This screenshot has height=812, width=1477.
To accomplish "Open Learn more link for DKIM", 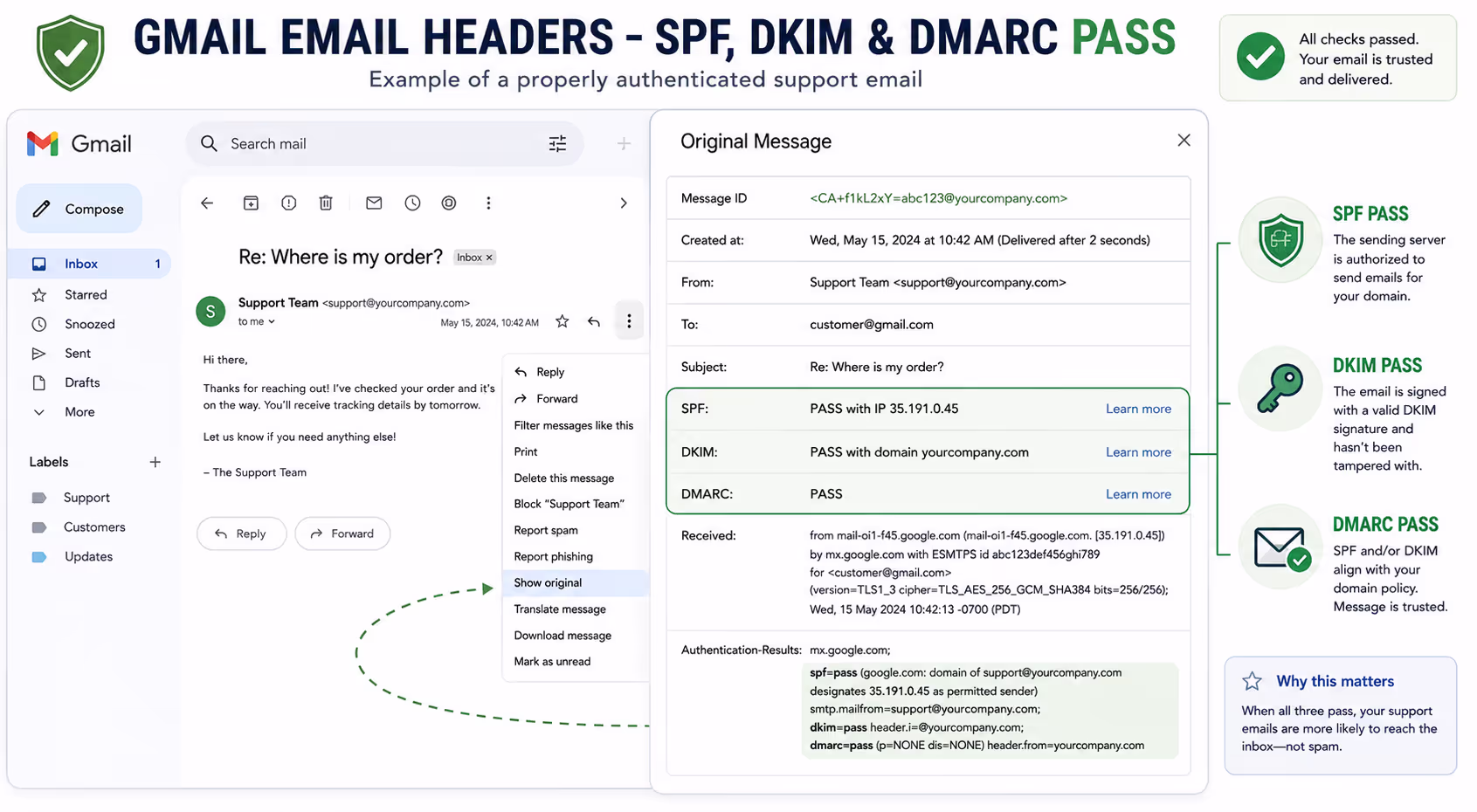I will pos(1138,452).
